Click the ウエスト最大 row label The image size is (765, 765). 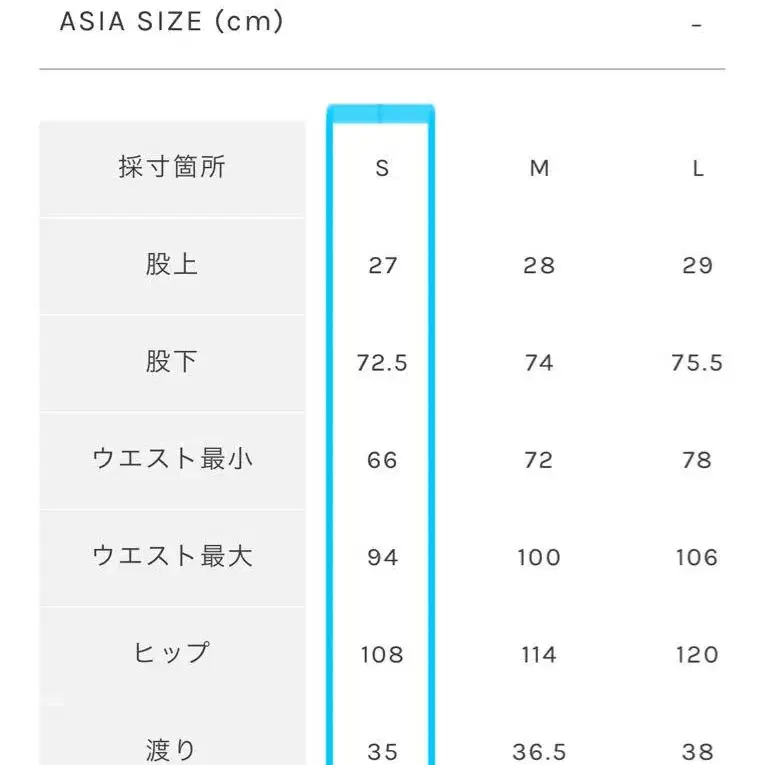tap(172, 557)
